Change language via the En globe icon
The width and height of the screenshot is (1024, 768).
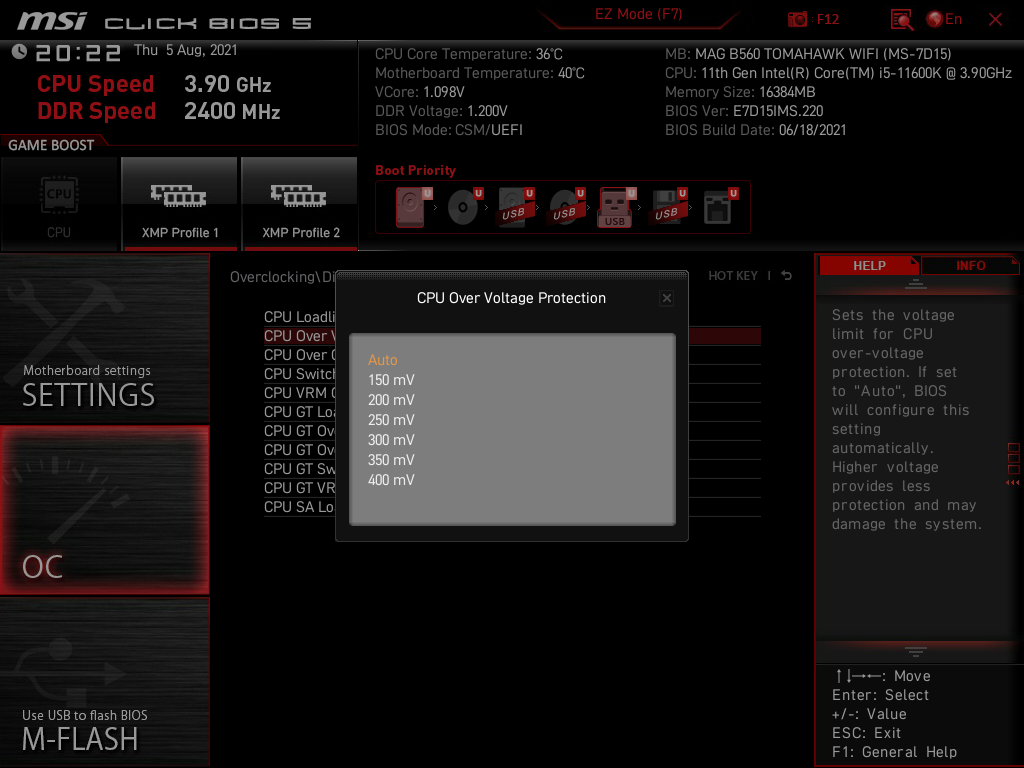click(944, 19)
